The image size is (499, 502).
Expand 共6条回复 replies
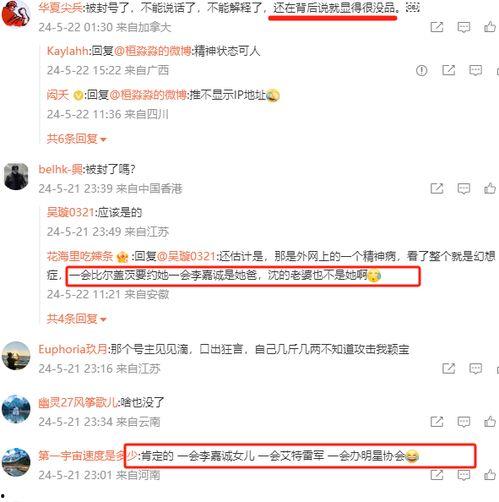coord(77,138)
